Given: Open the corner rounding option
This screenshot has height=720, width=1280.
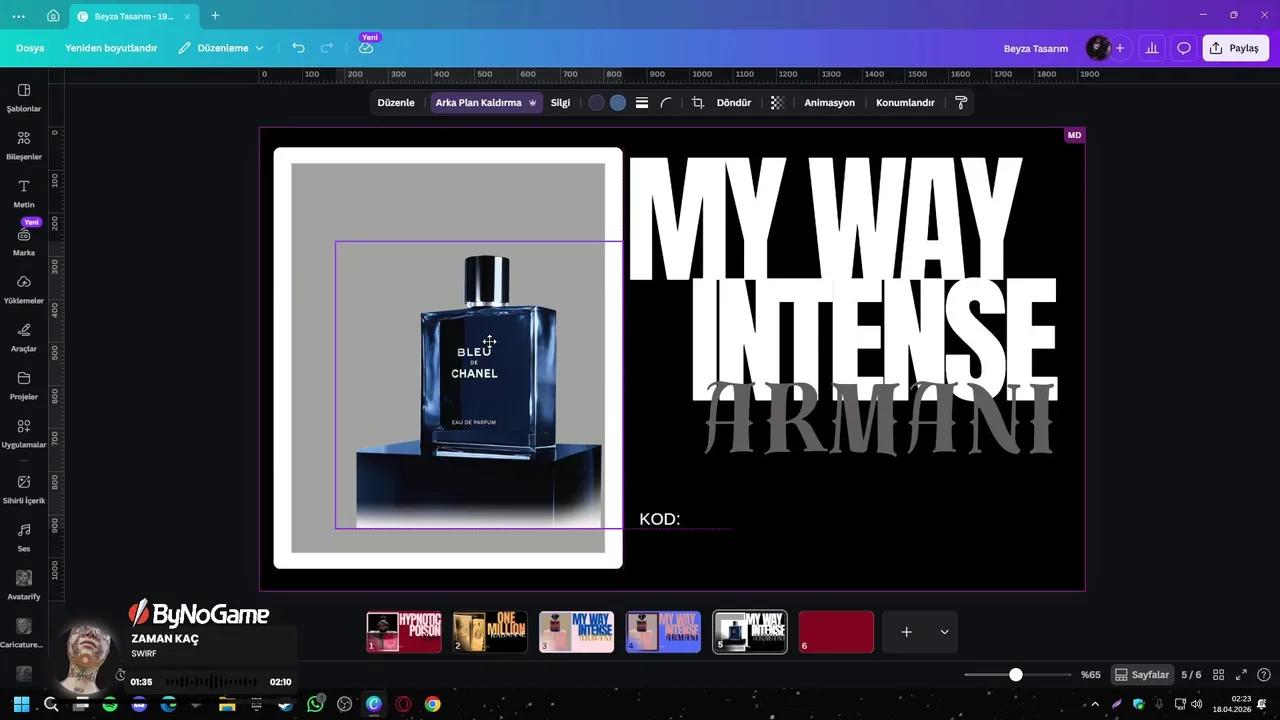Looking at the screenshot, I should (x=666, y=103).
